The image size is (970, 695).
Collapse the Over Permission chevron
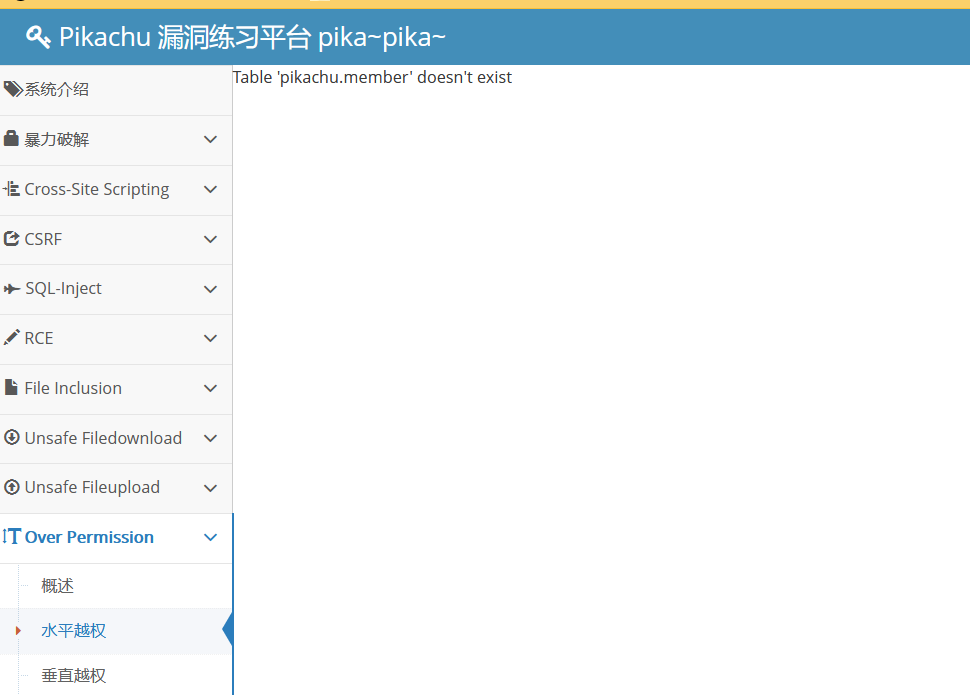tap(210, 538)
